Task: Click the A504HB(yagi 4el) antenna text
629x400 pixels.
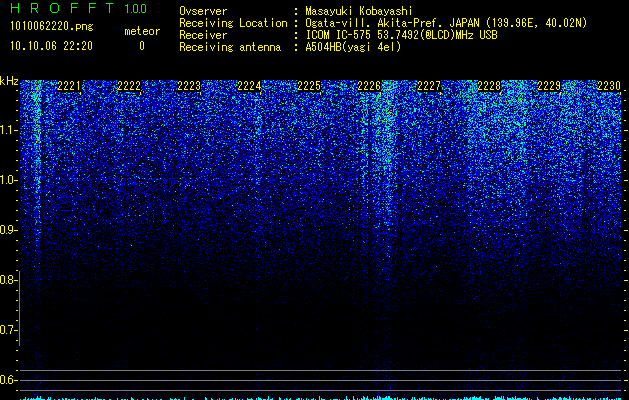Action: click(x=353, y=47)
